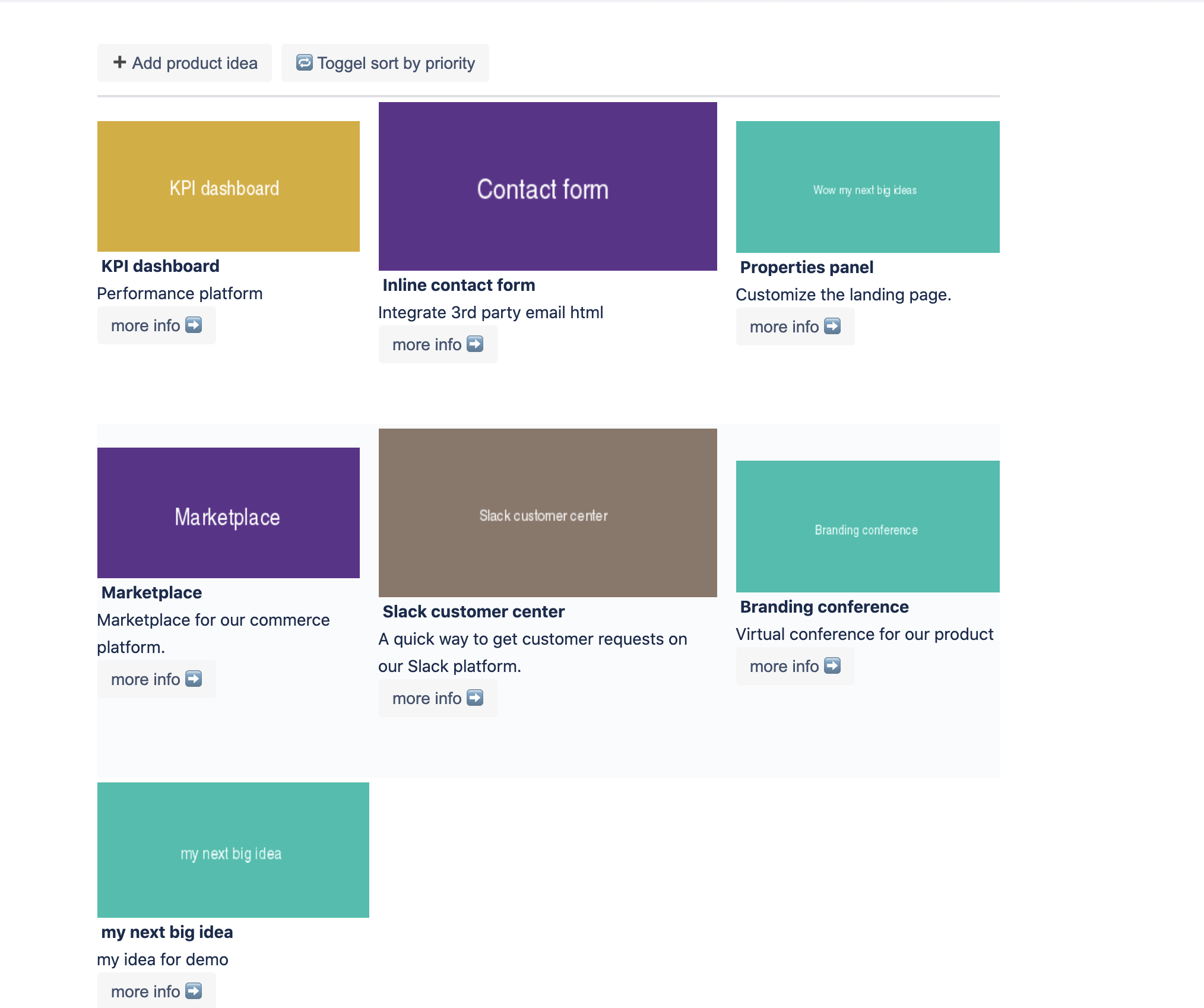Click the brown Slack customer center image

point(547,513)
